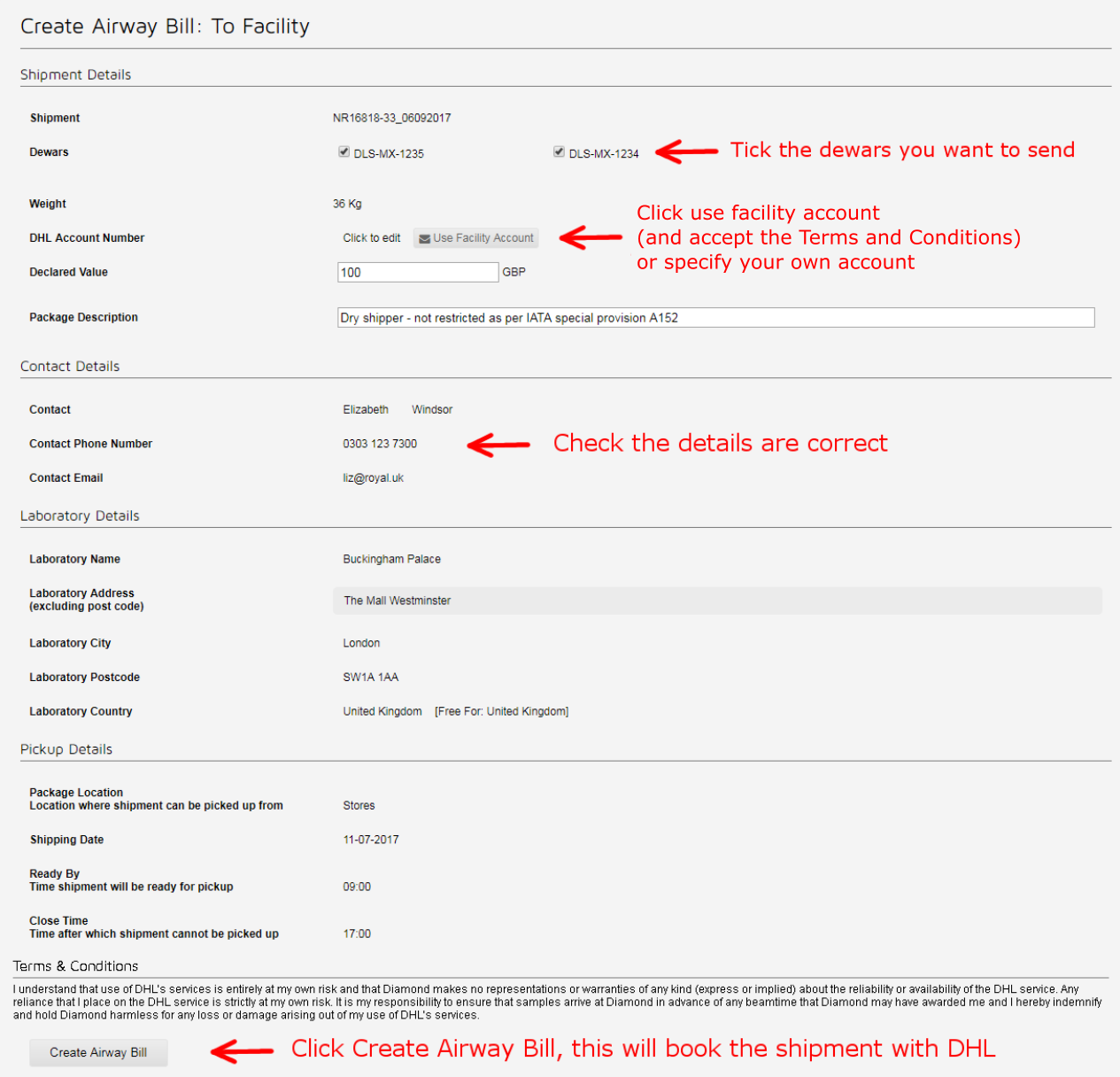The height and width of the screenshot is (1077, 1120).
Task: Untick the DLS-MX-1235 dewar checkbox
Action: [x=344, y=151]
